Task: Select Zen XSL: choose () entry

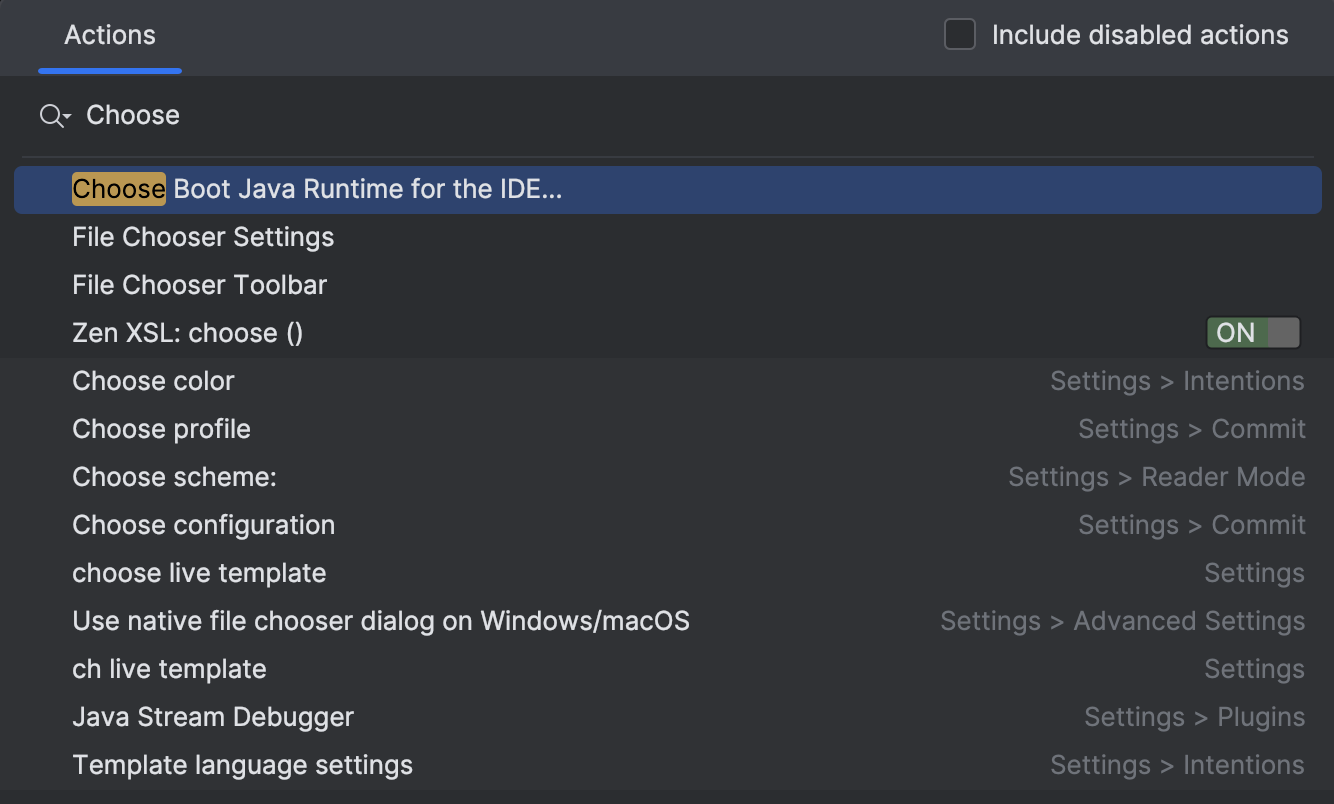Action: (x=187, y=333)
